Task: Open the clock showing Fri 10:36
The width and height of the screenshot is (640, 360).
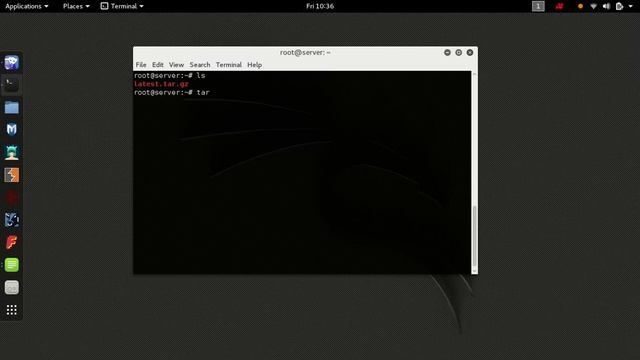Action: pos(320,6)
